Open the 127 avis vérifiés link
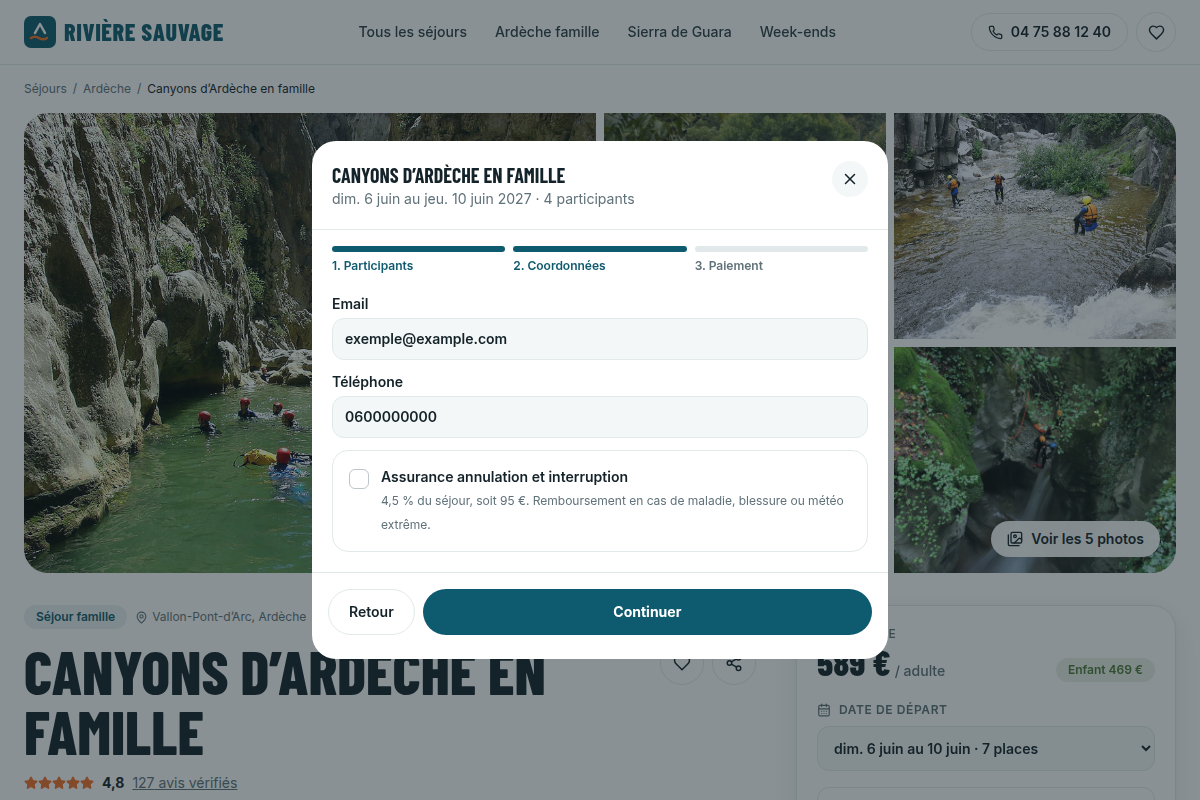This screenshot has height=800, width=1200. (185, 783)
